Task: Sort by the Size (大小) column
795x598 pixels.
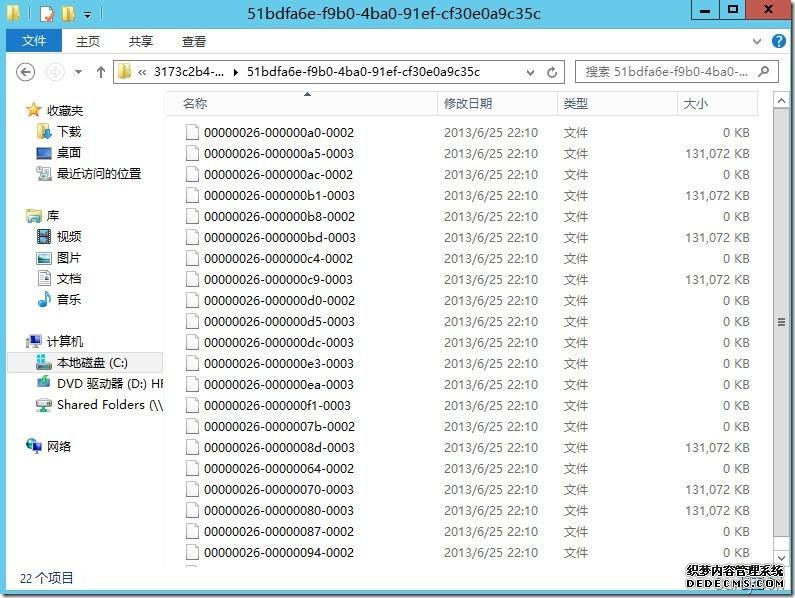Action: 695,104
